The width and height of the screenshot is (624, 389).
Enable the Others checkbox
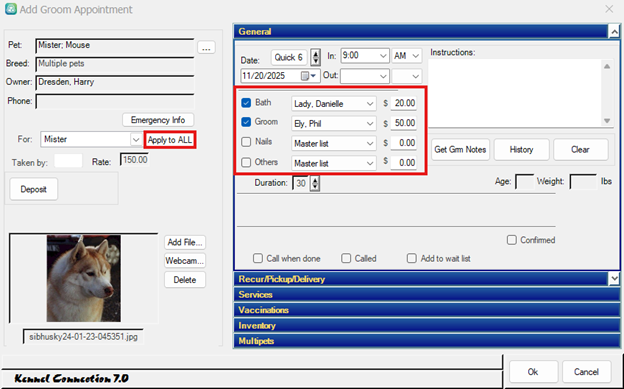click(246, 162)
